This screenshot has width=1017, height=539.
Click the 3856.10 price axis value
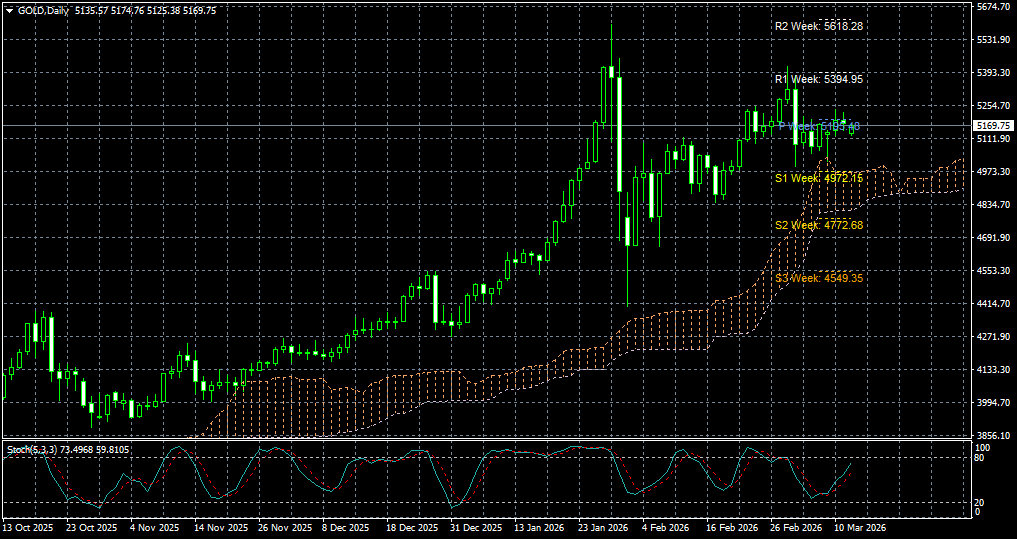tap(993, 435)
